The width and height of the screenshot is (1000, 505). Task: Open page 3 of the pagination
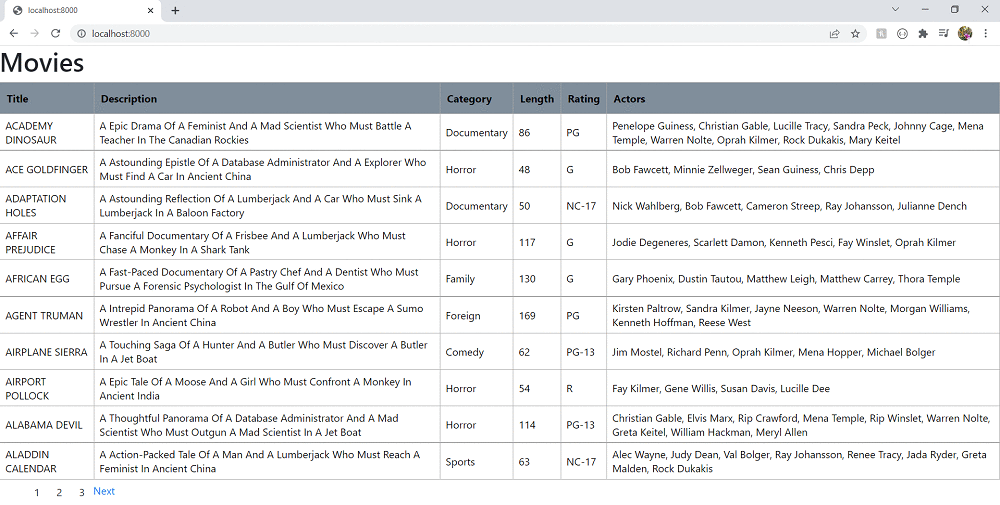coord(82,492)
